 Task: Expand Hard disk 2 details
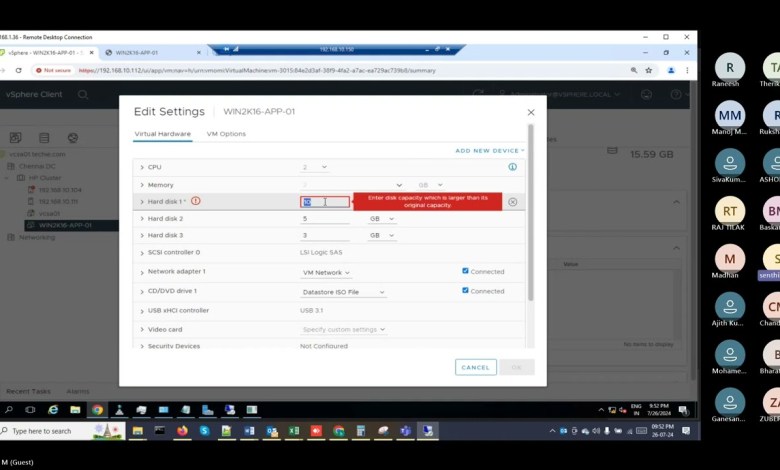[142, 219]
